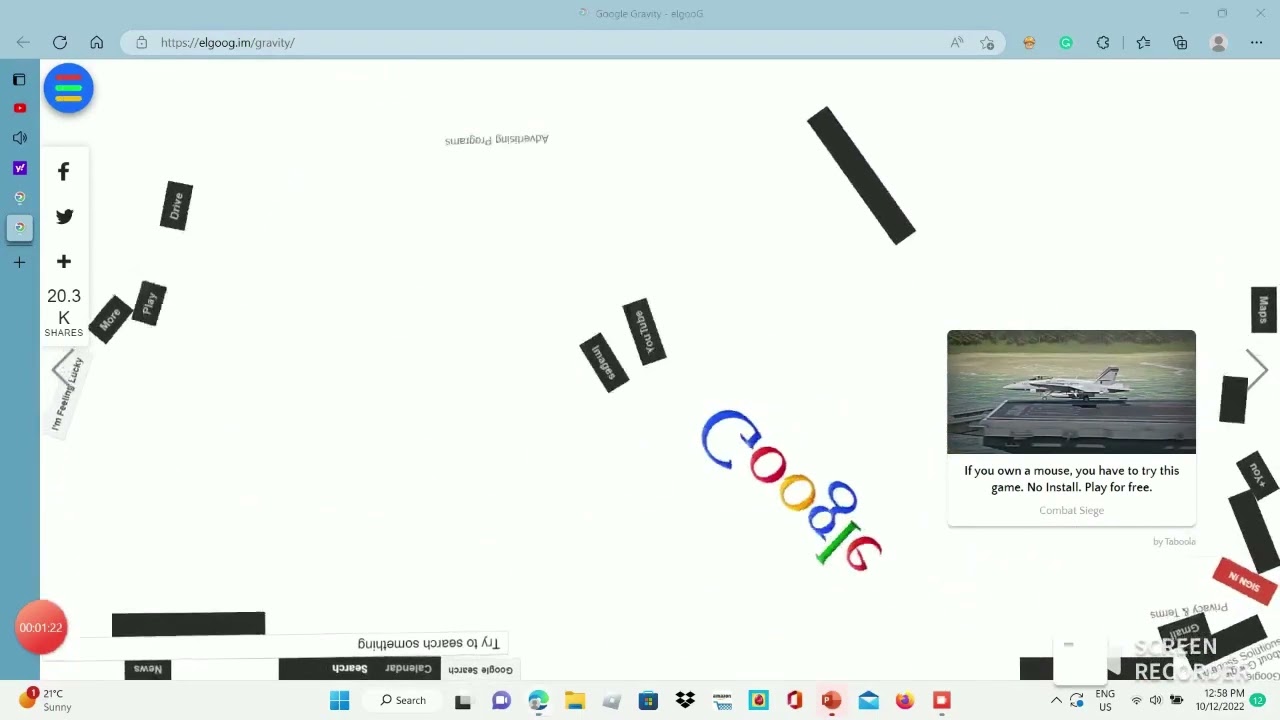
Task: Click the Maps block at right edge
Action: (x=1264, y=310)
